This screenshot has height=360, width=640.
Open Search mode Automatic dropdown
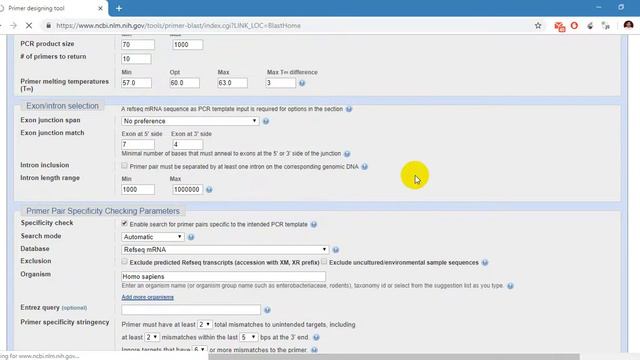[x=153, y=237]
